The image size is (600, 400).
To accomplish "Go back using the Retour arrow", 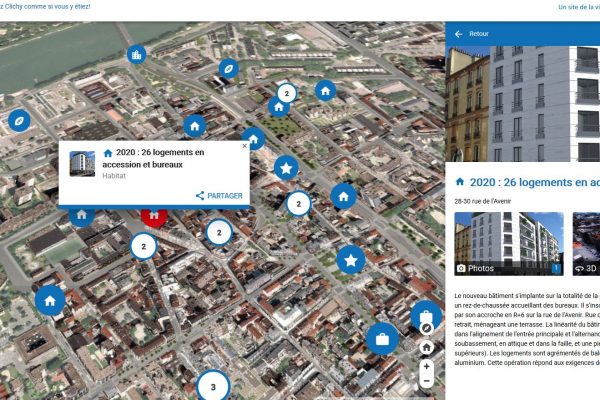I will click(459, 34).
